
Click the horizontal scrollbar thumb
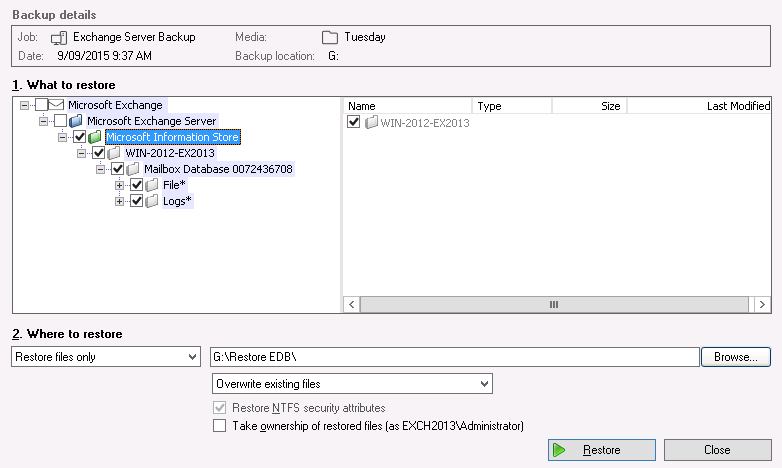pos(554,304)
